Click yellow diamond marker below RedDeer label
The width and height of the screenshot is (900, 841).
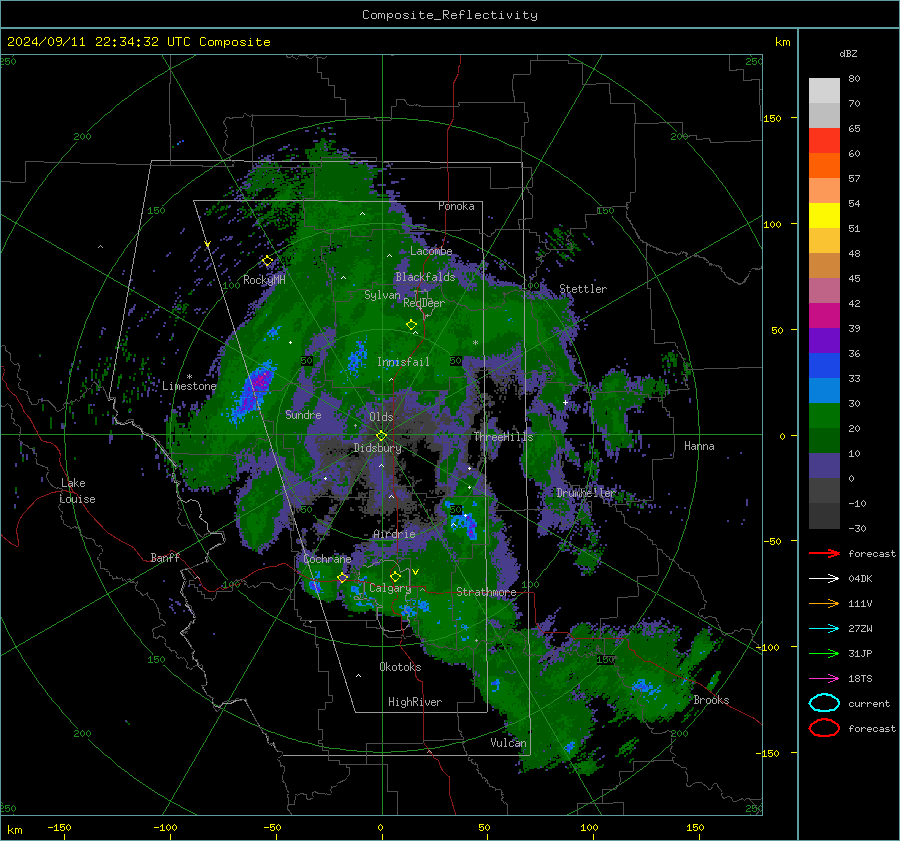[x=412, y=325]
